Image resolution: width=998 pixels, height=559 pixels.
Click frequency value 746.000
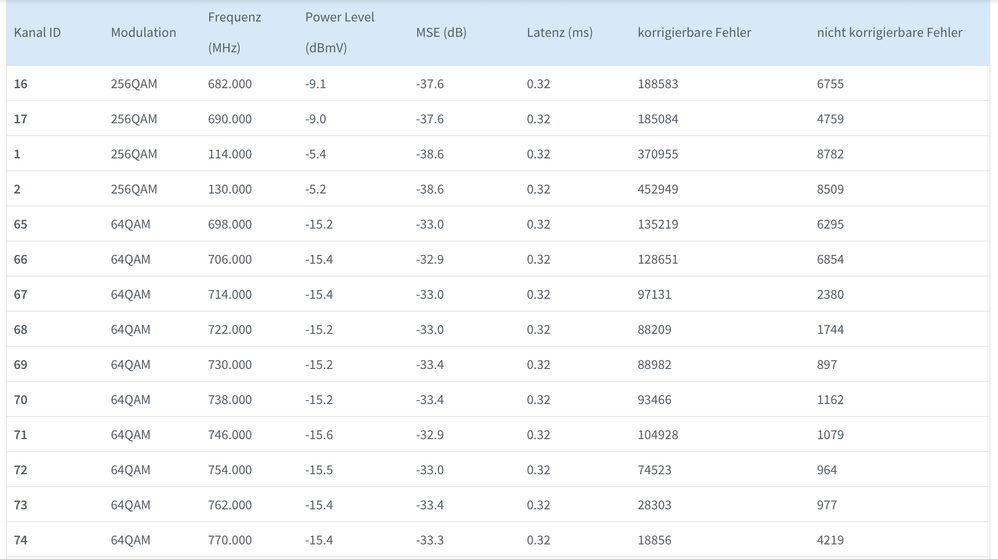pyautogui.click(x=230, y=434)
